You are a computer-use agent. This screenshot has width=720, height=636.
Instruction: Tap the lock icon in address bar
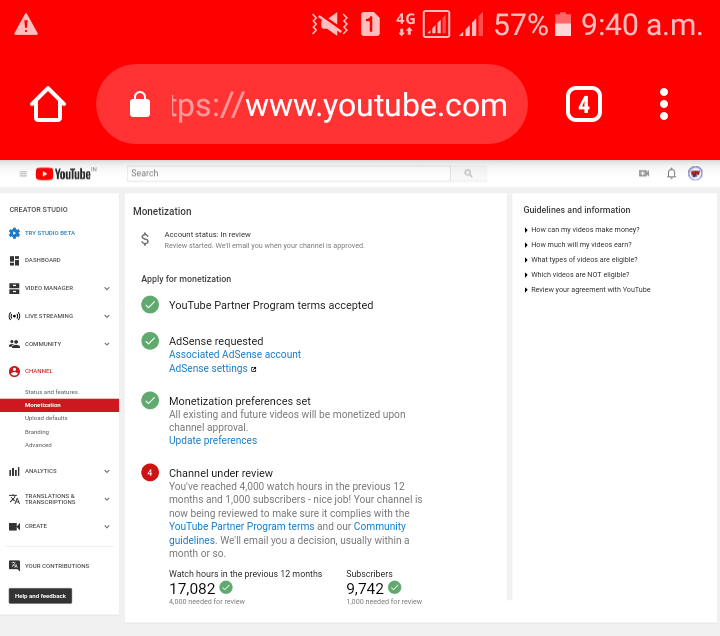point(140,104)
